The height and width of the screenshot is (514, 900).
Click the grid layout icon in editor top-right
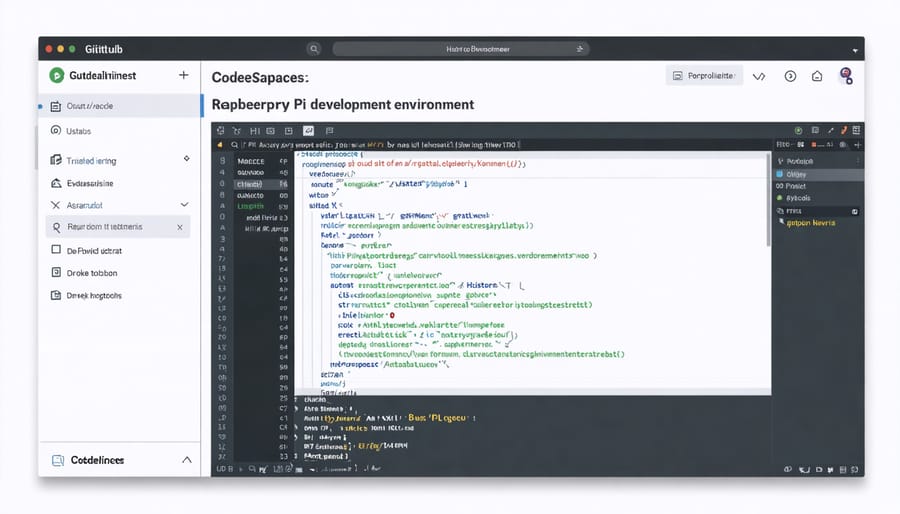[x=856, y=130]
